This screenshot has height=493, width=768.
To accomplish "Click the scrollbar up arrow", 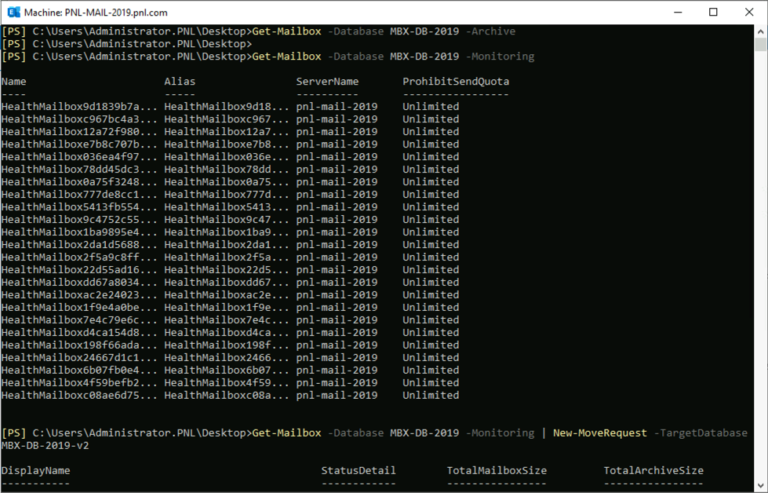I will pyautogui.click(x=760, y=31).
